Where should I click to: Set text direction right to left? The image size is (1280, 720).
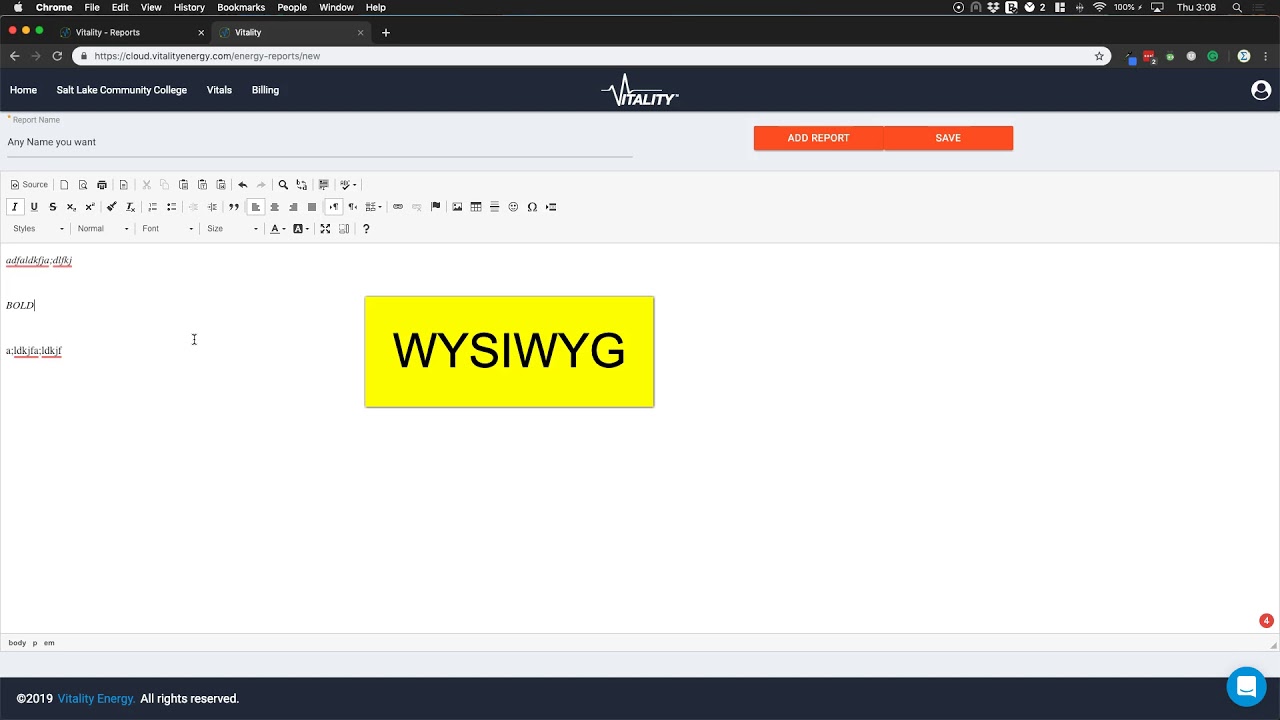tap(353, 207)
